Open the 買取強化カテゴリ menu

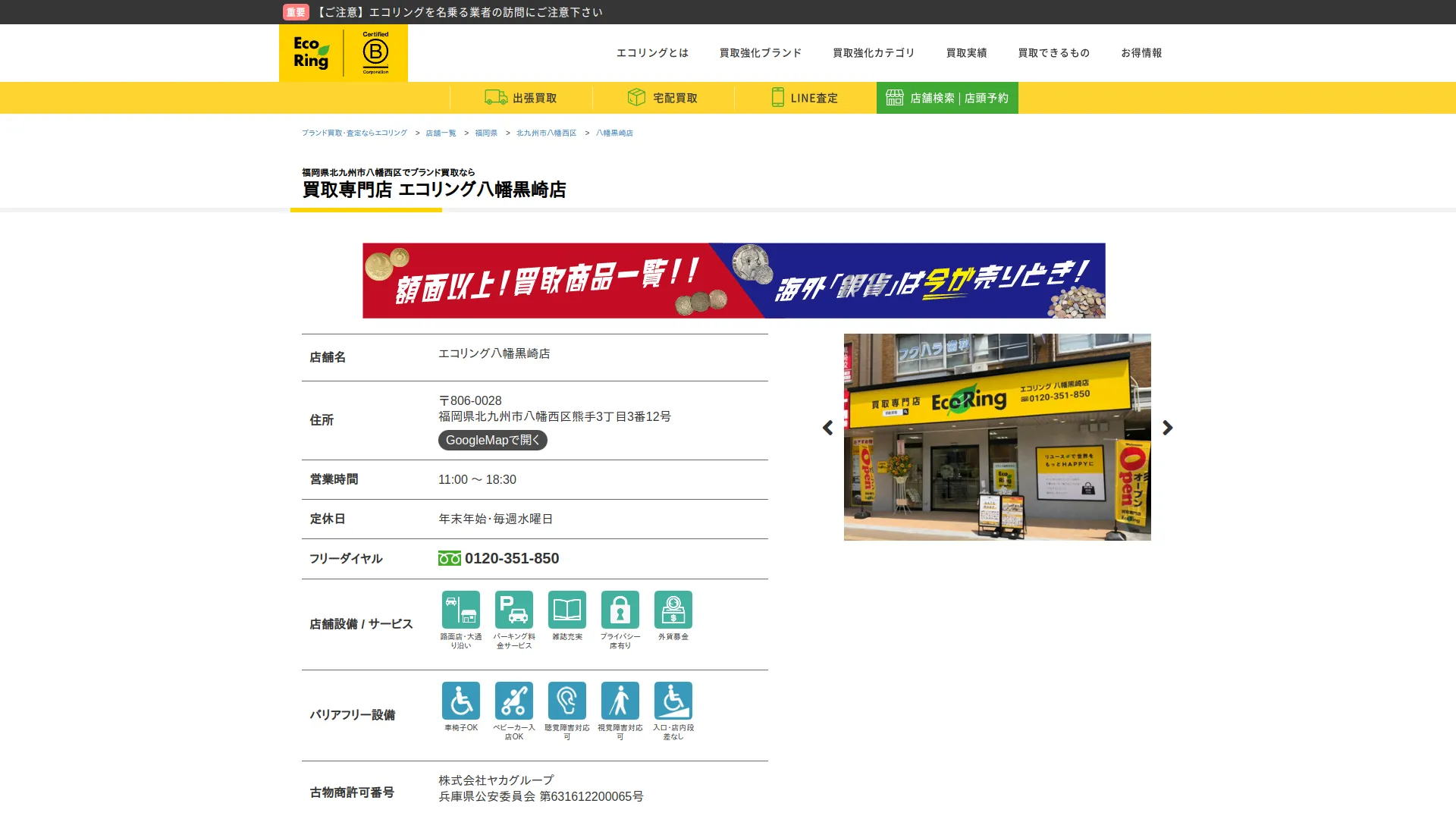click(x=874, y=53)
